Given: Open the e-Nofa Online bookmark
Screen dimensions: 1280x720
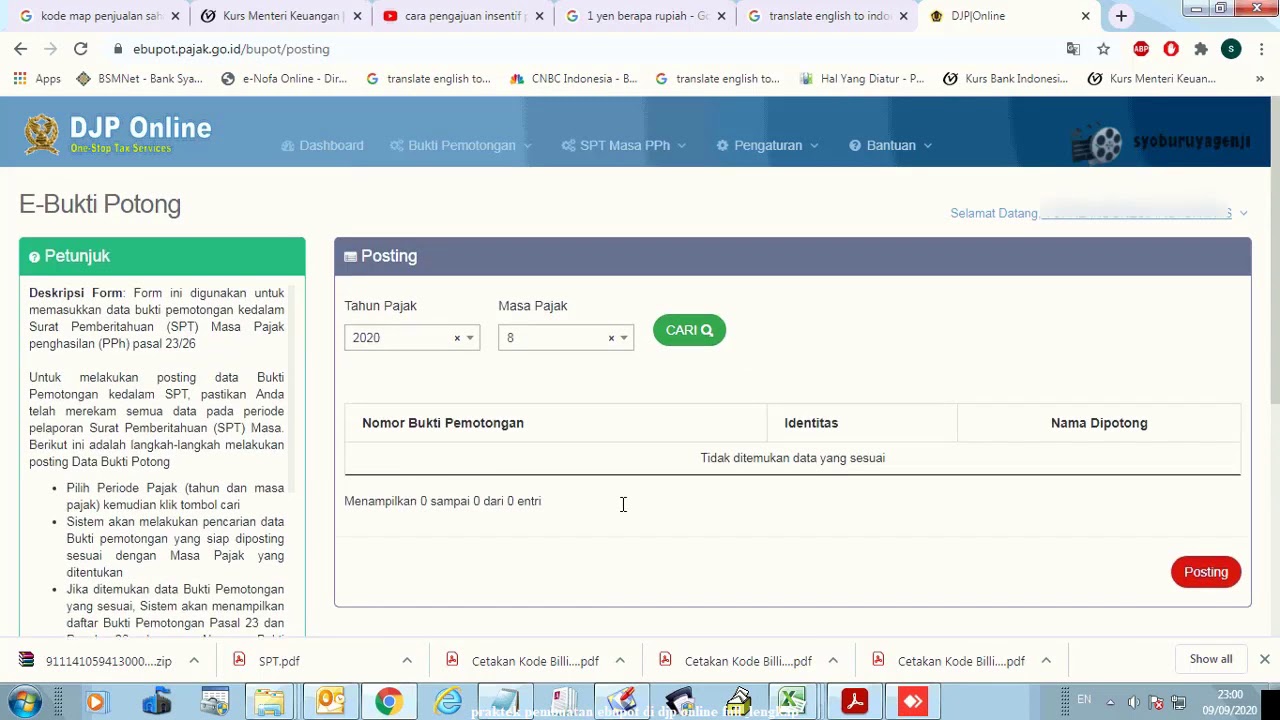Looking at the screenshot, I should (x=284, y=78).
